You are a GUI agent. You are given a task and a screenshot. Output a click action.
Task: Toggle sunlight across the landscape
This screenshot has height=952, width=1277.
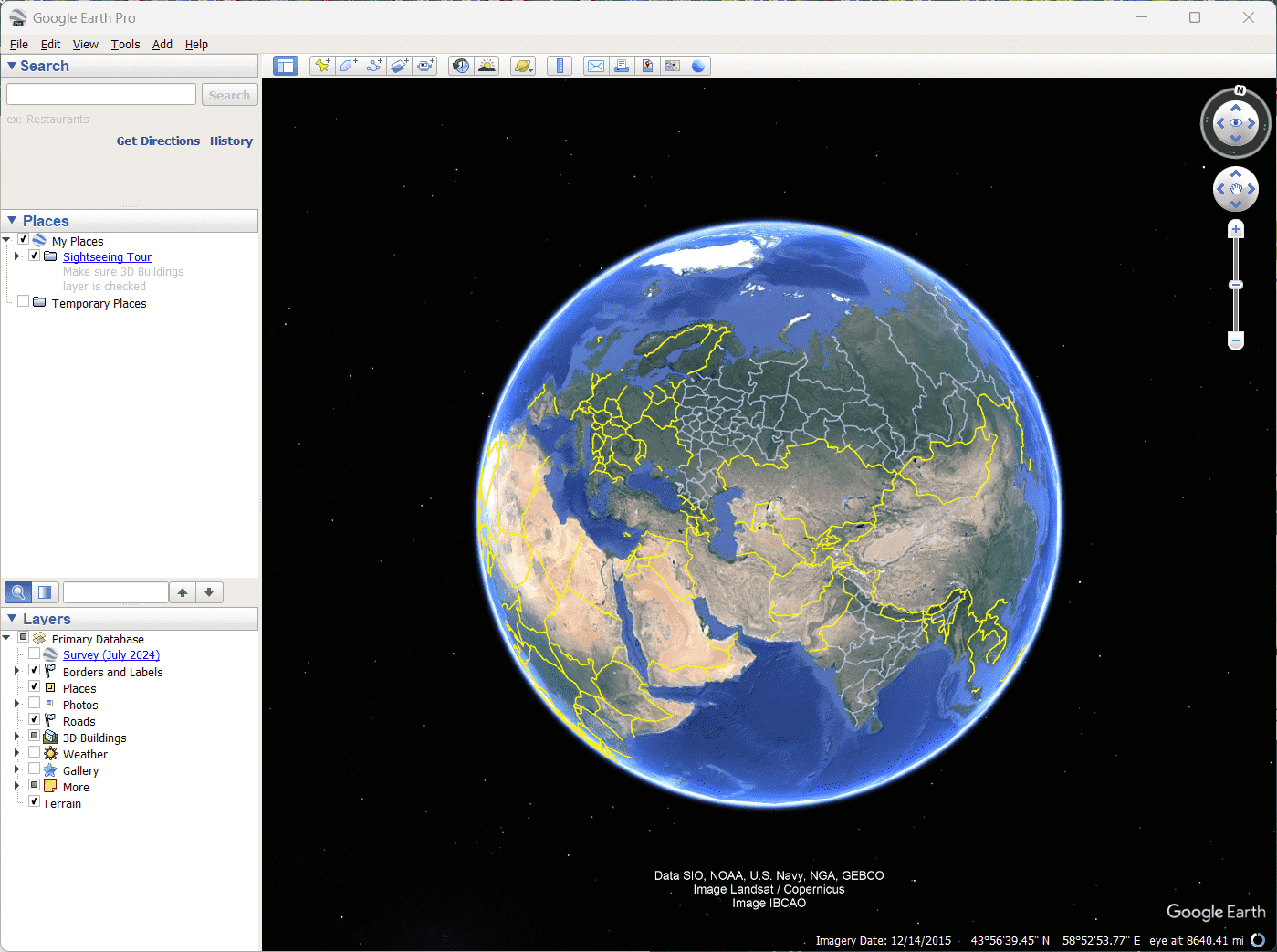pyautogui.click(x=487, y=65)
